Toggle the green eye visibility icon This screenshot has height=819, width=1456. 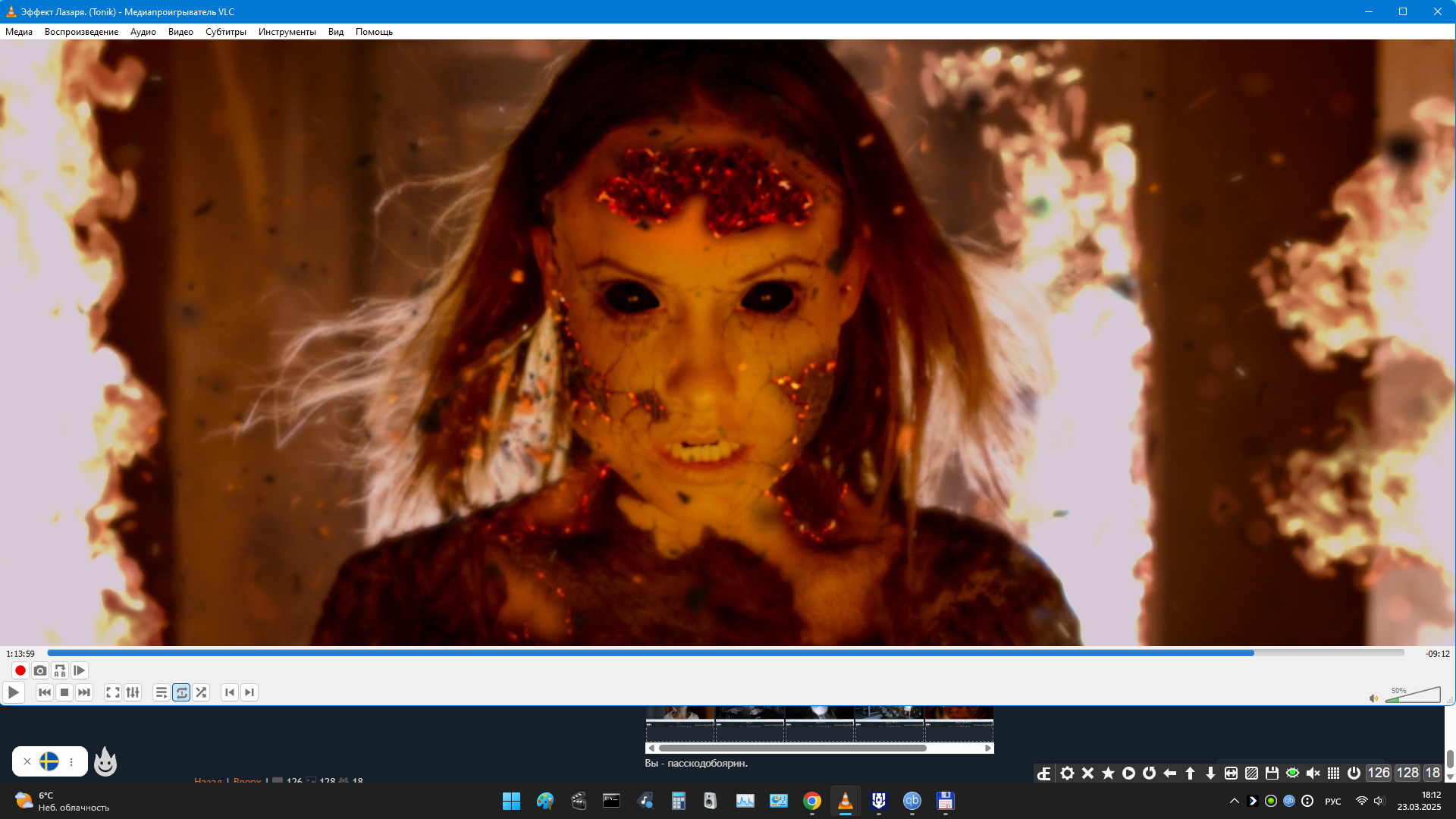click(x=1292, y=773)
